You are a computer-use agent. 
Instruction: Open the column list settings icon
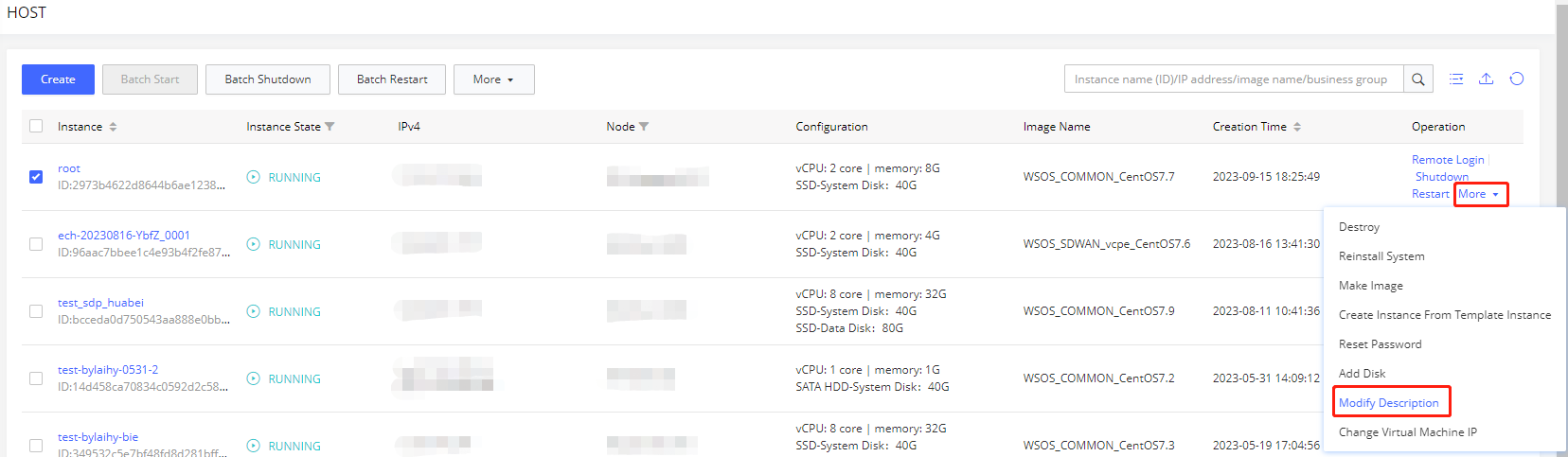pos(1456,79)
